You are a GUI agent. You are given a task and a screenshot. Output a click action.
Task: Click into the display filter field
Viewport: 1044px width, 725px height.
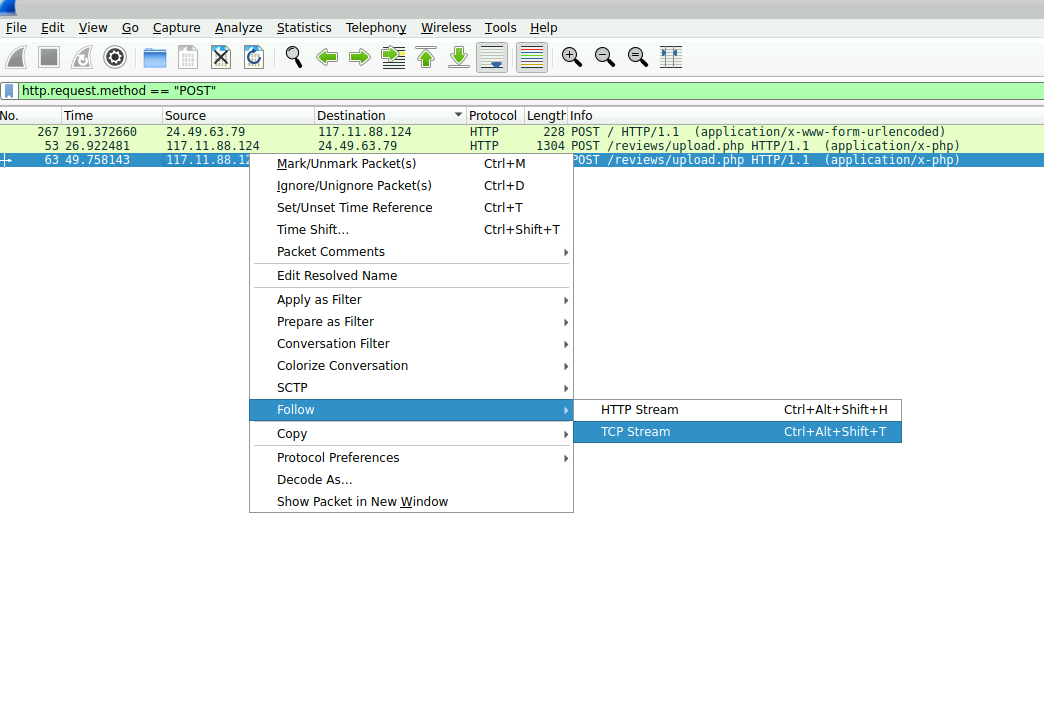531,91
